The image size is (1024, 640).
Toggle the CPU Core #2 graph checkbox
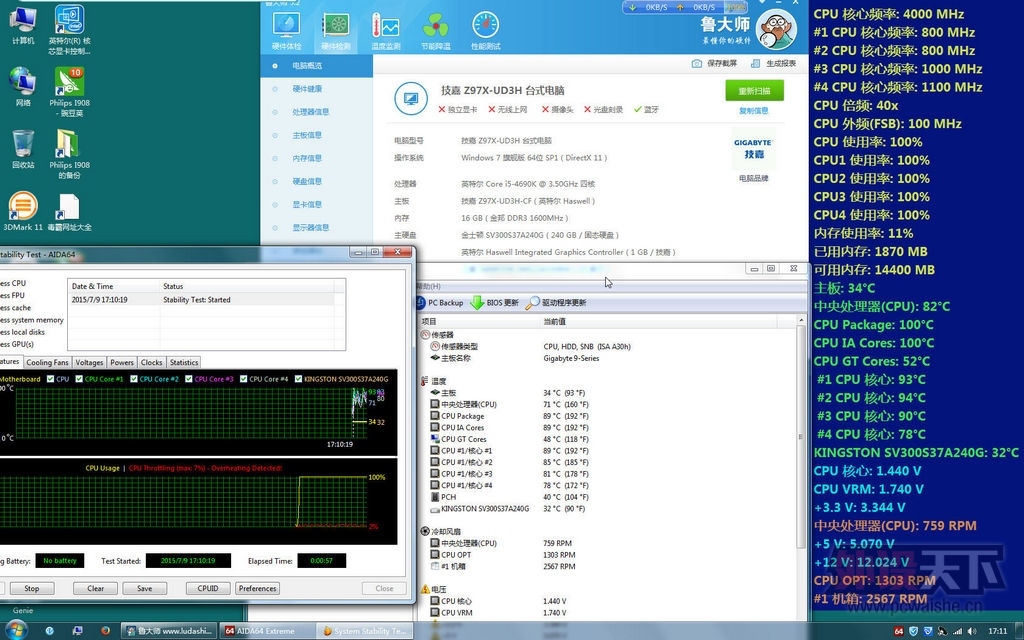(x=134, y=379)
